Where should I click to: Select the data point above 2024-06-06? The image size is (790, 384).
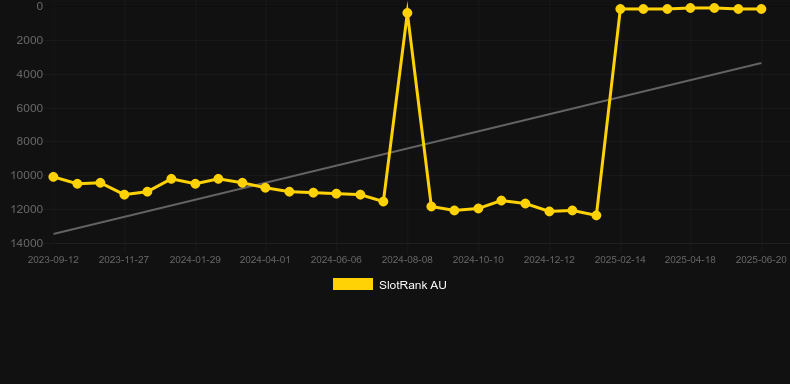(337, 194)
